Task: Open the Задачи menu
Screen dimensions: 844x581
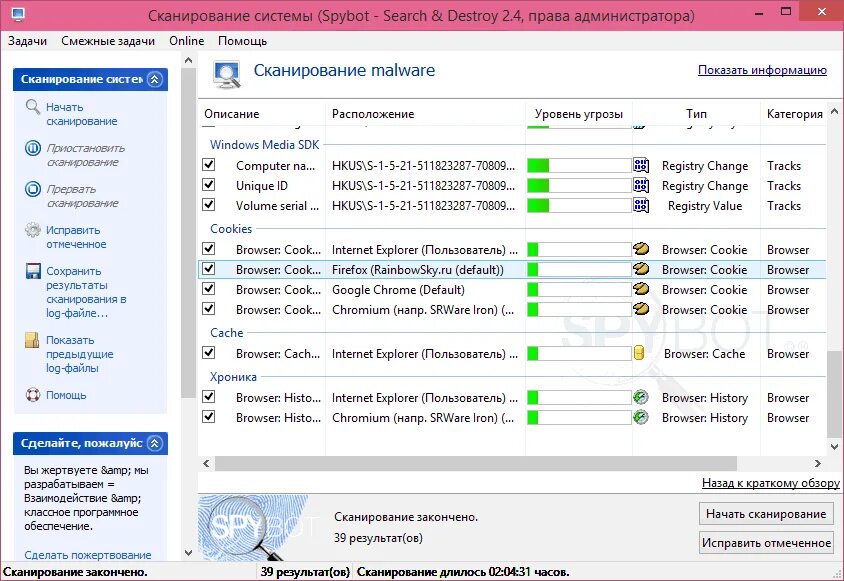Action: point(27,41)
